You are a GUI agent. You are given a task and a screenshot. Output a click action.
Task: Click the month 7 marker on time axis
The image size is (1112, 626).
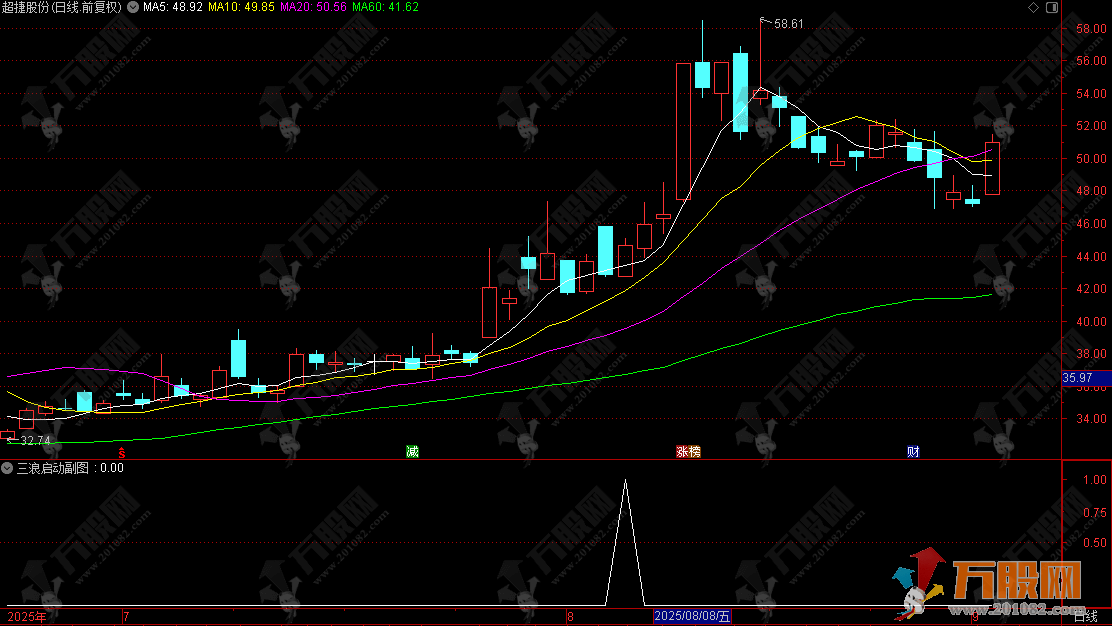tap(126, 617)
